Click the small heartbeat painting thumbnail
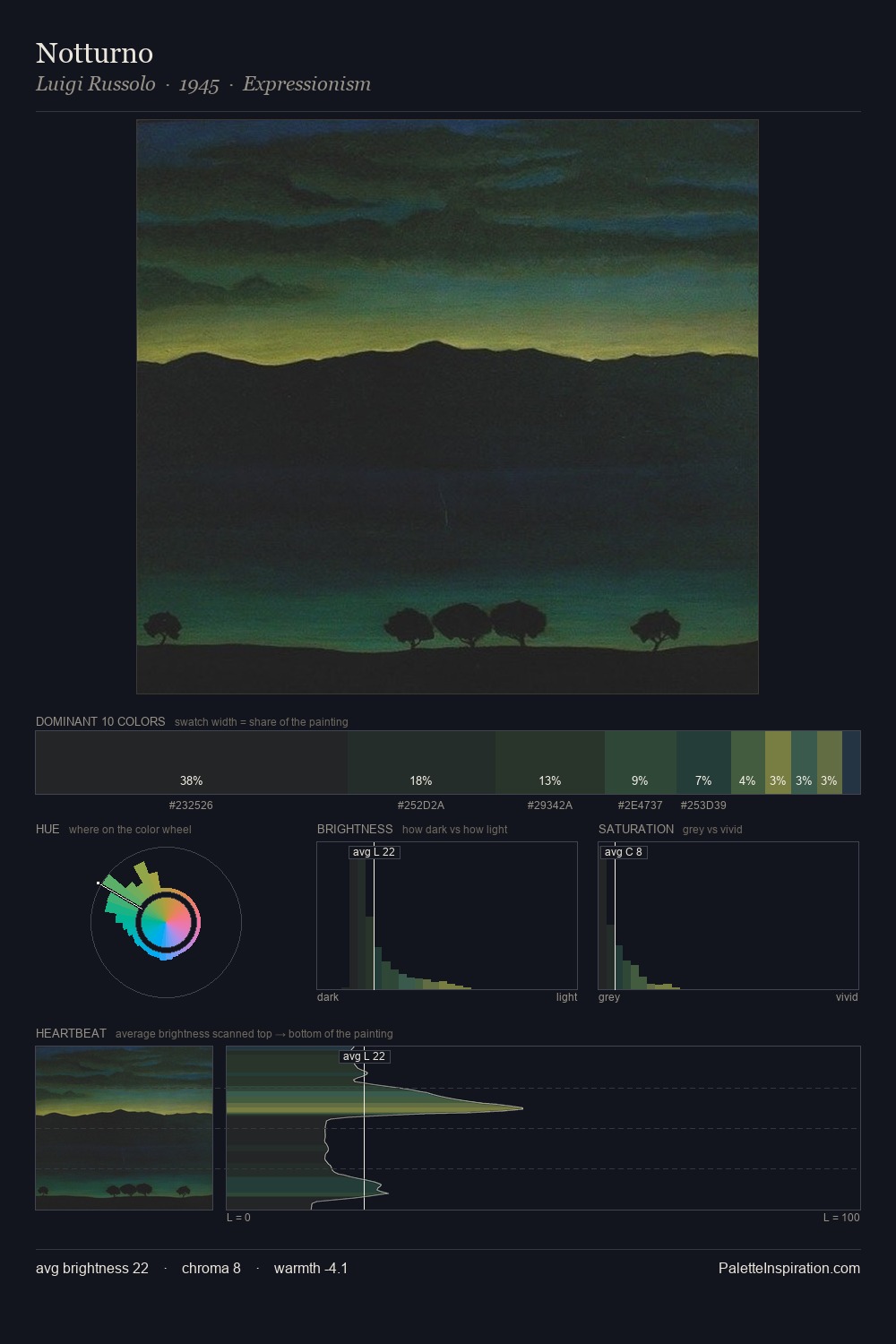The height and width of the screenshot is (1344, 896). 125,1128
